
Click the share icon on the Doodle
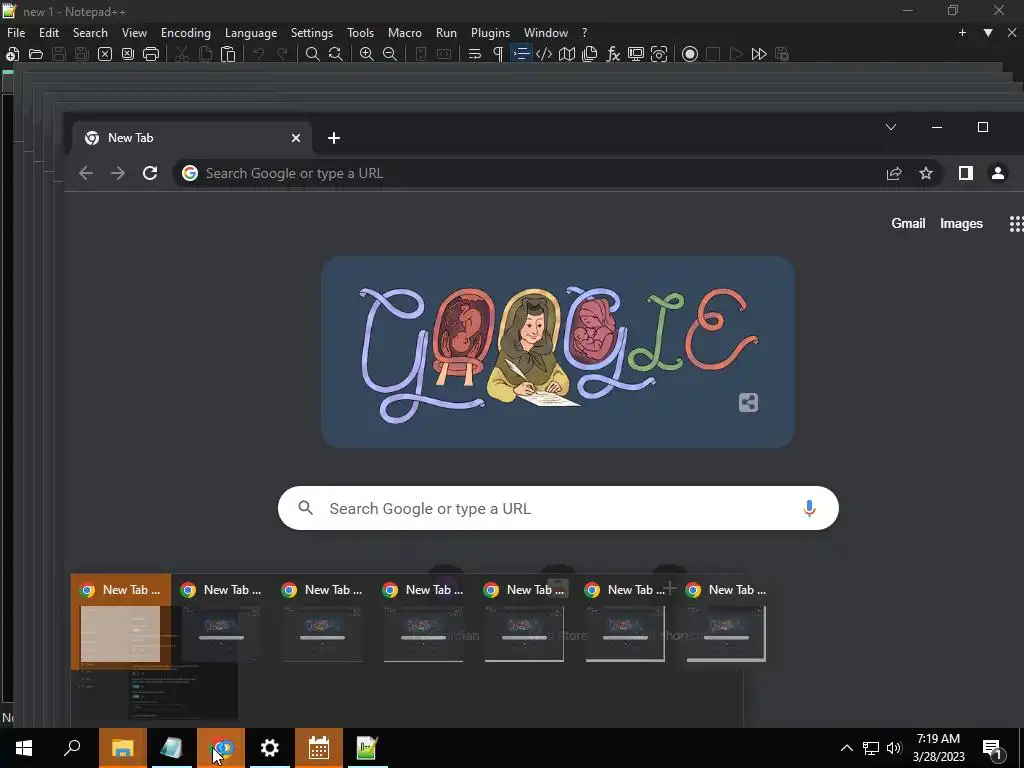click(748, 402)
